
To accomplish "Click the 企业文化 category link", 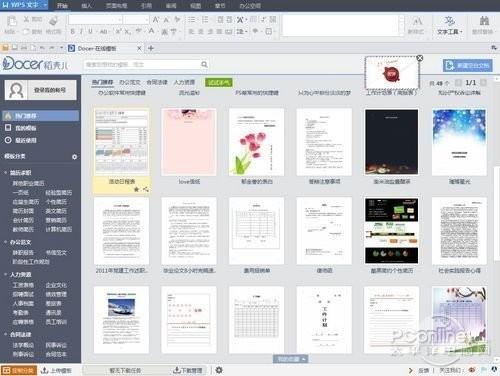I will click(56, 285).
